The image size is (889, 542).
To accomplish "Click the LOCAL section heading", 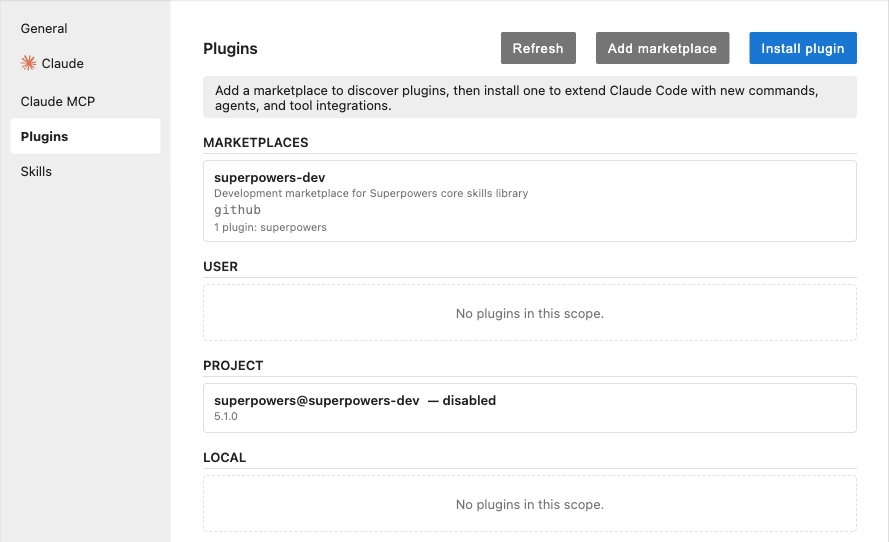I will coord(225,458).
